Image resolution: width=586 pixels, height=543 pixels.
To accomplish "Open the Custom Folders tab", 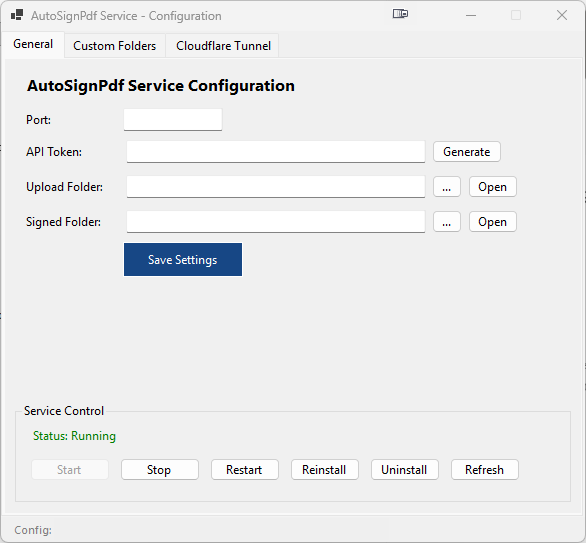I will tap(114, 46).
